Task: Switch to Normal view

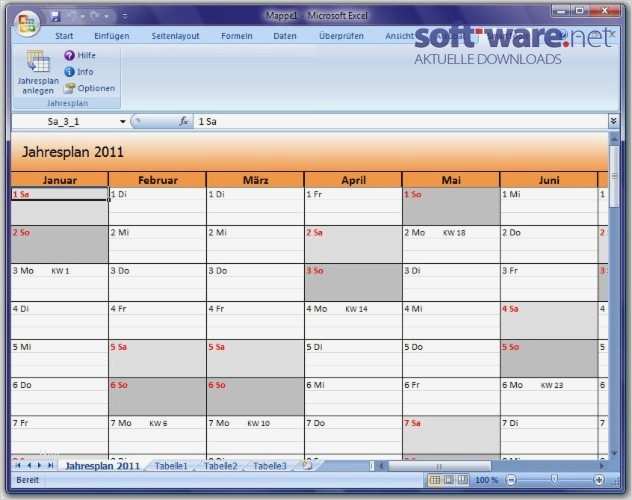Action: click(435, 480)
